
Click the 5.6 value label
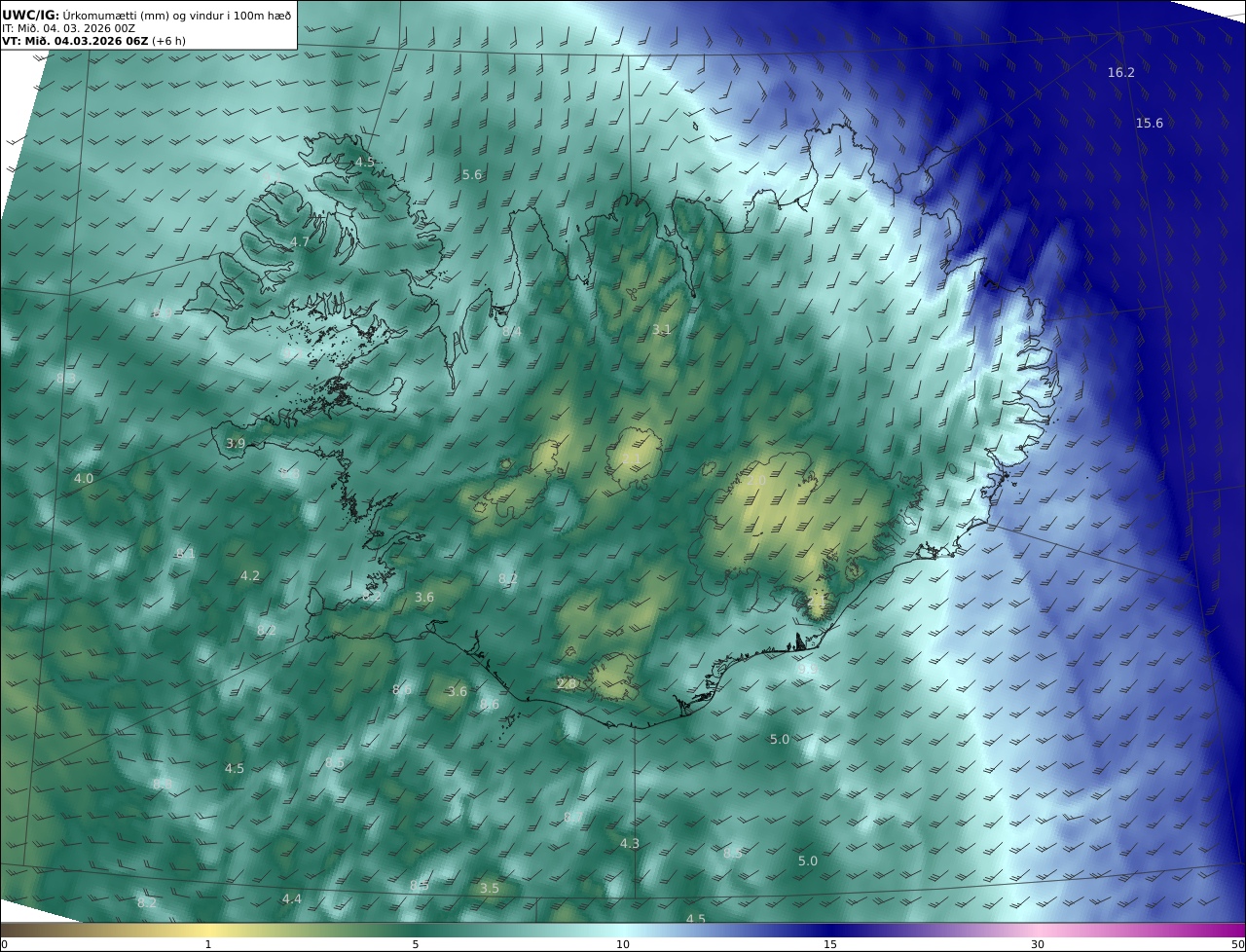(472, 174)
